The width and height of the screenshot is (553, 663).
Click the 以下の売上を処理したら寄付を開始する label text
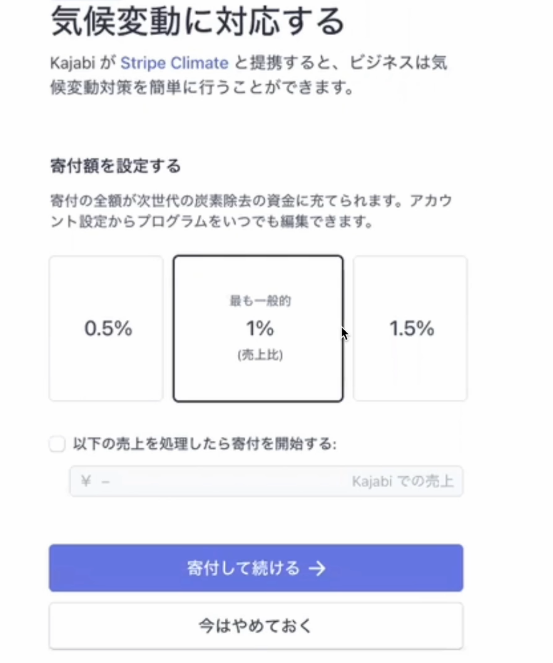point(205,444)
